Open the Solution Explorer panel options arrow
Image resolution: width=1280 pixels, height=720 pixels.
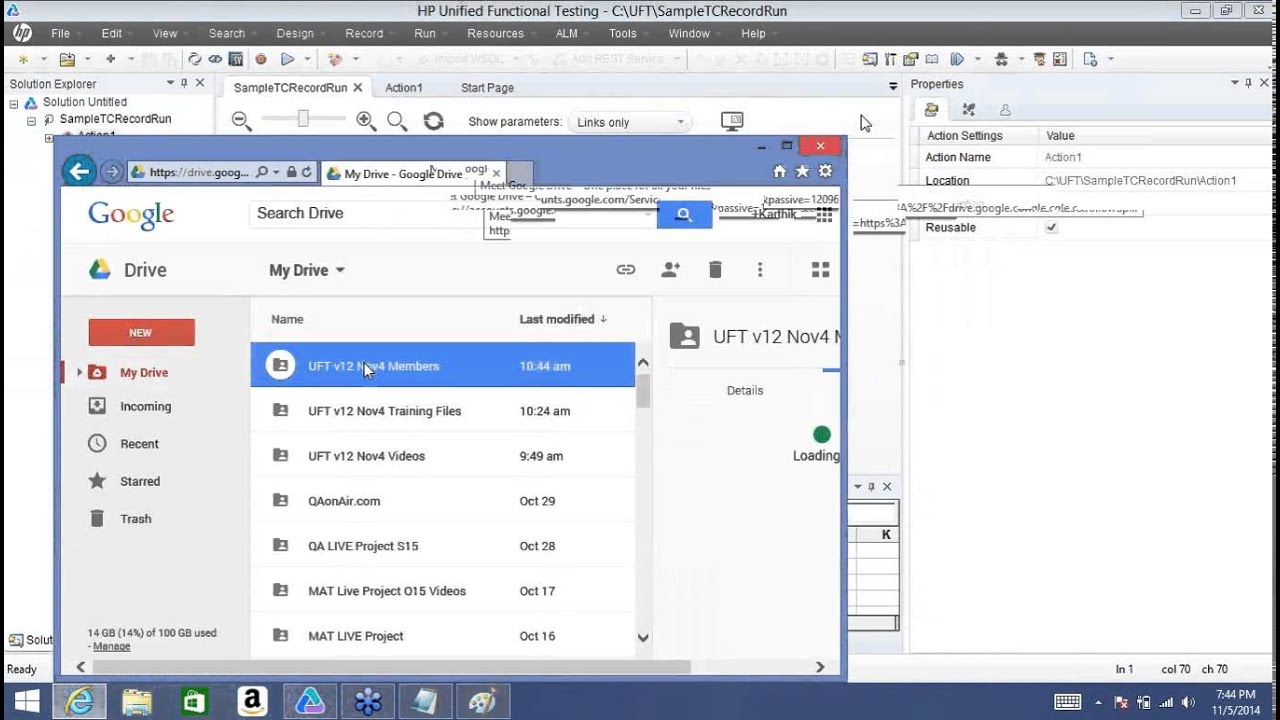coord(170,84)
